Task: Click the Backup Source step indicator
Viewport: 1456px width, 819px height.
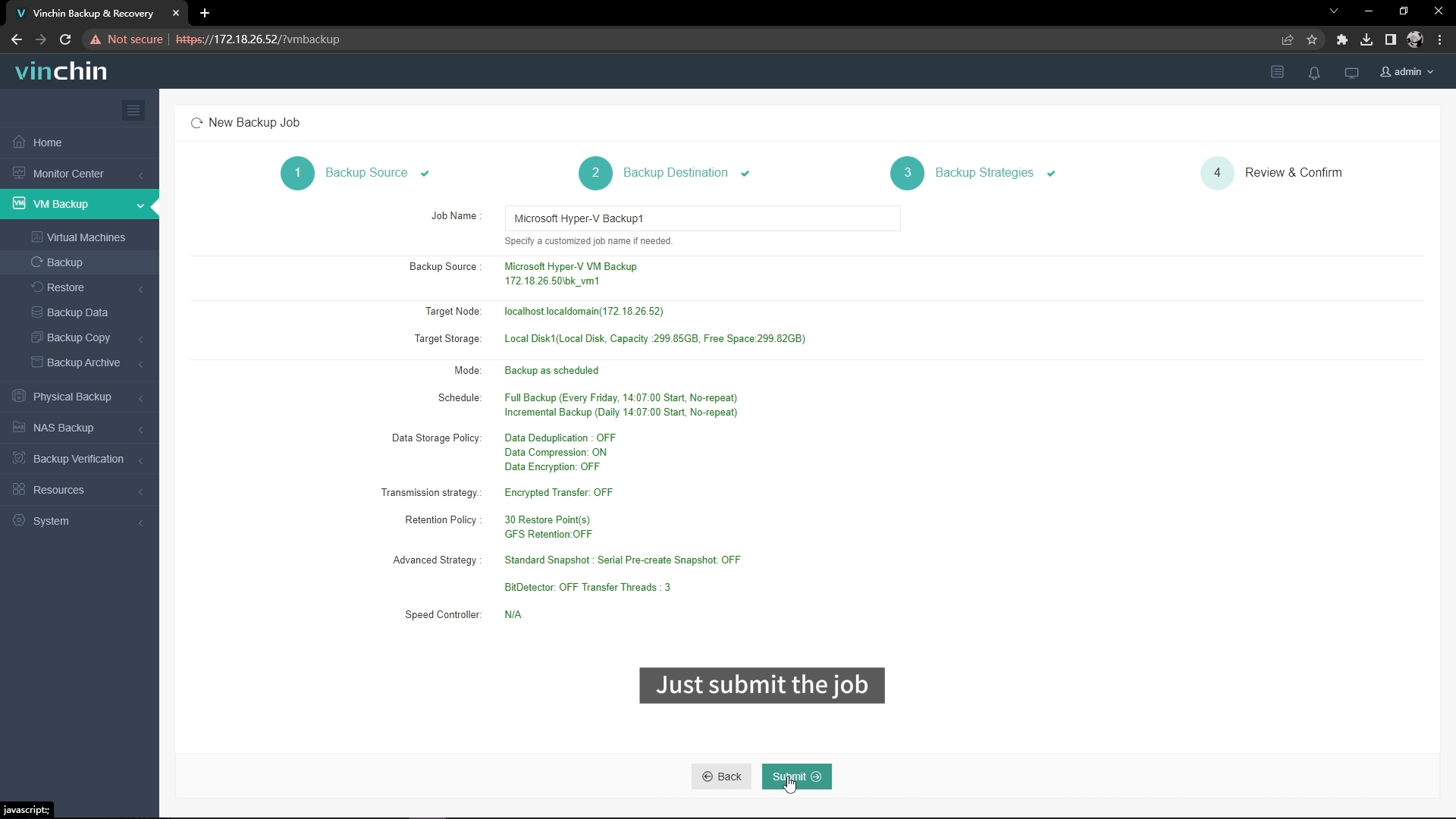Action: (298, 172)
